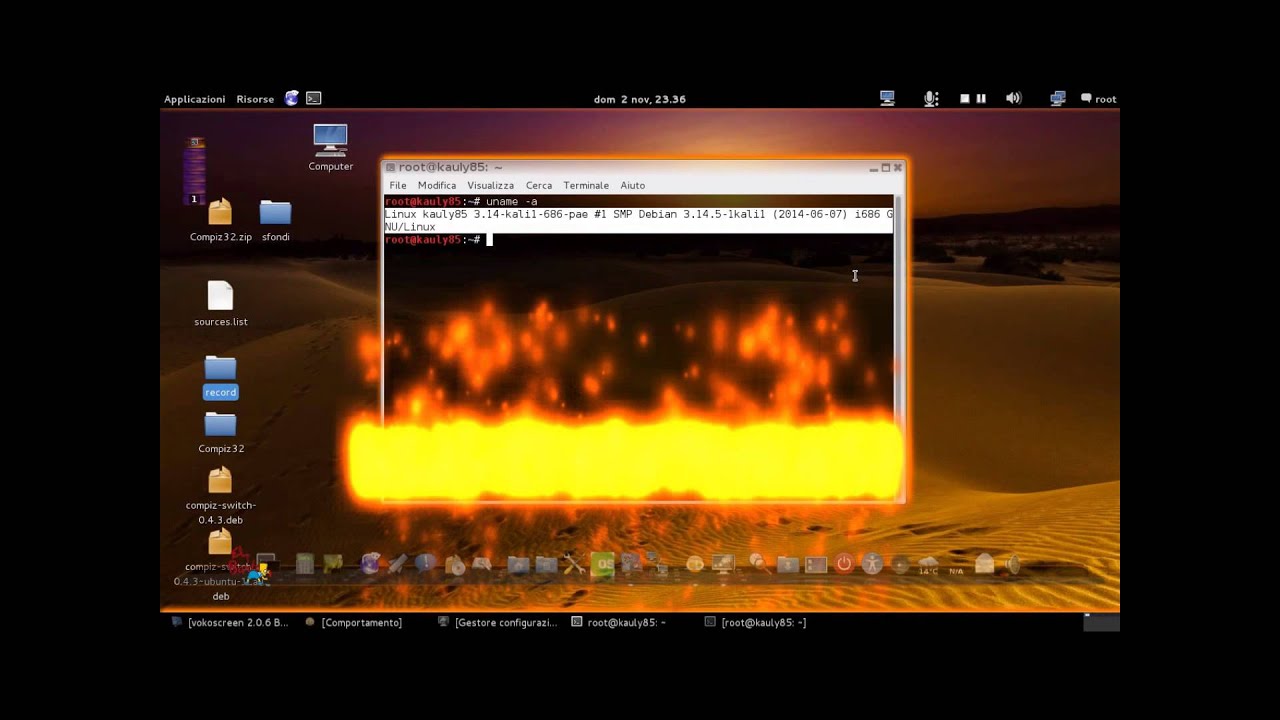Screen dimensions: 1280x720
Task: Open the root user menu
Action: pos(1098,99)
